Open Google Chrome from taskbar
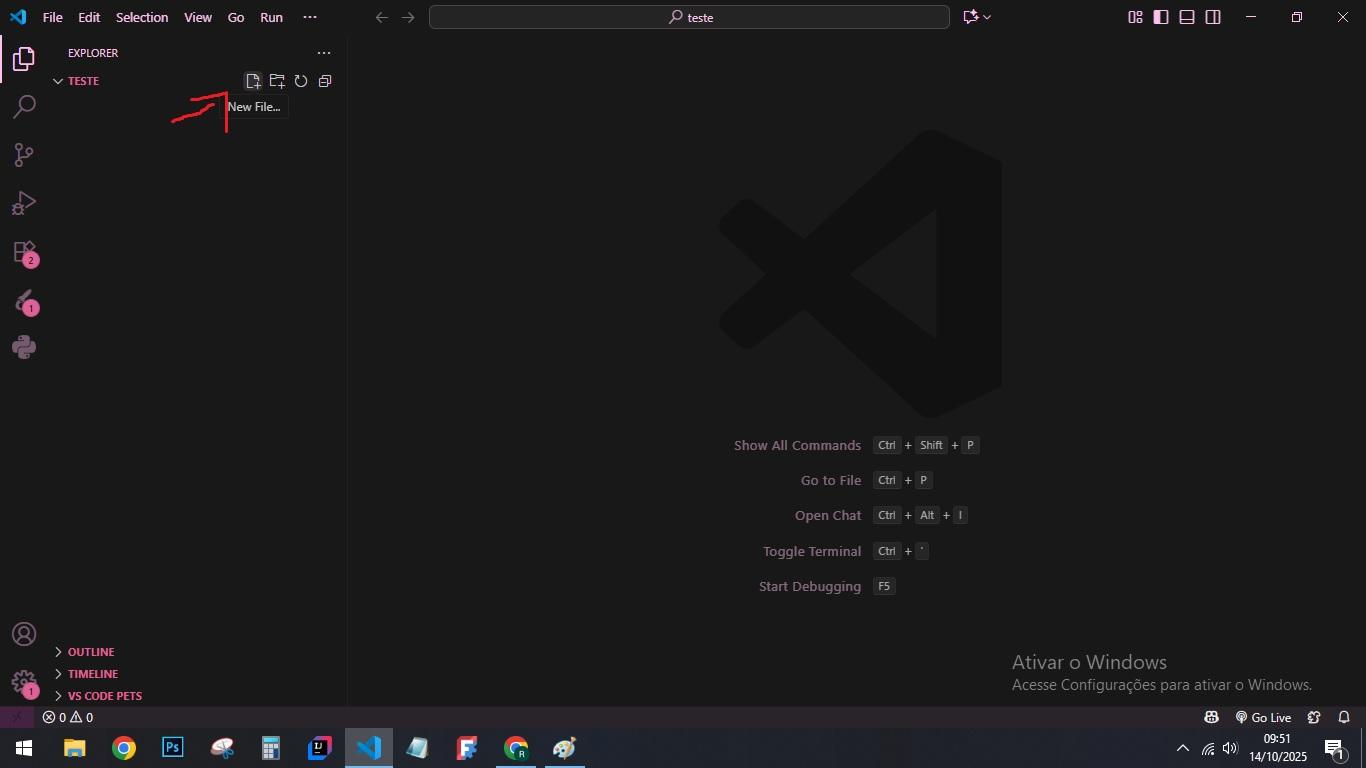Viewport: 1366px width, 768px height. pos(124,748)
